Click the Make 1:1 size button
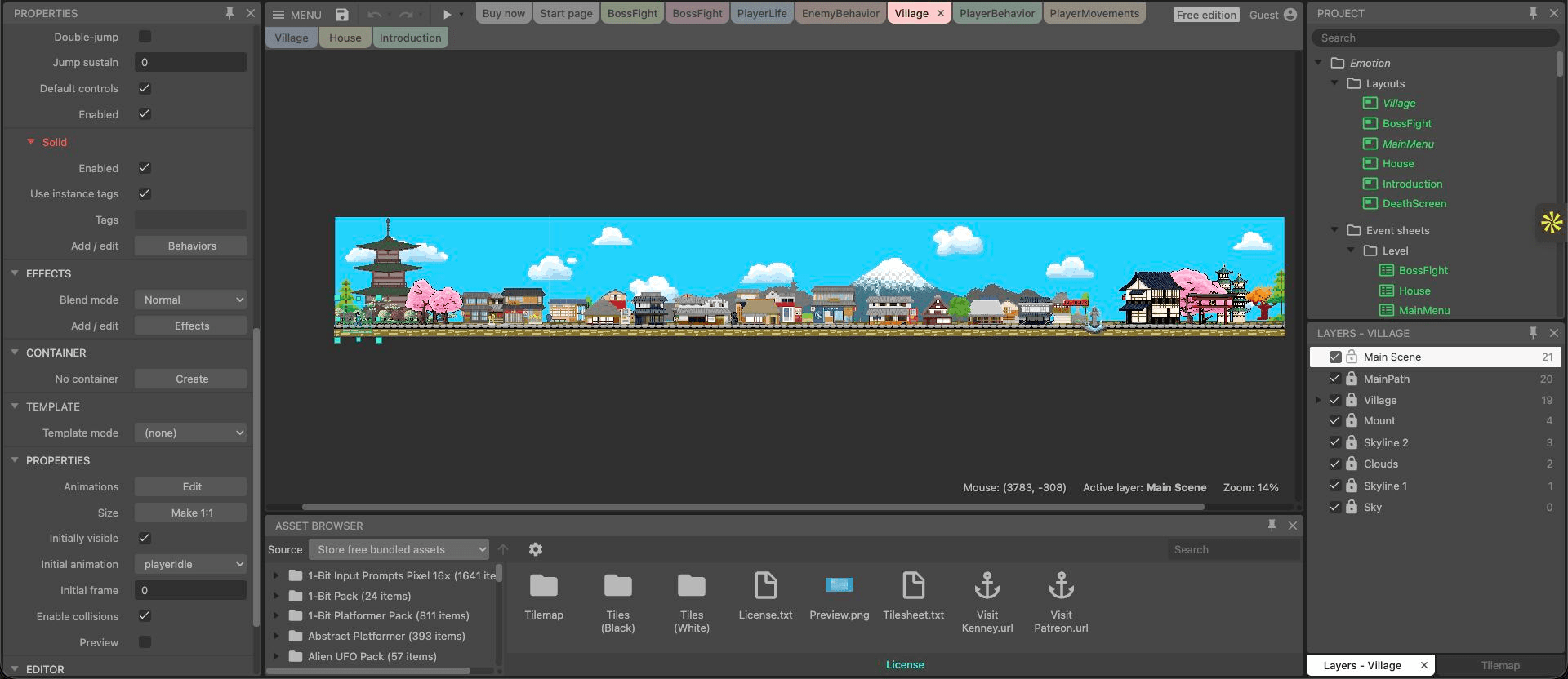Image resolution: width=1568 pixels, height=679 pixels. [190, 513]
